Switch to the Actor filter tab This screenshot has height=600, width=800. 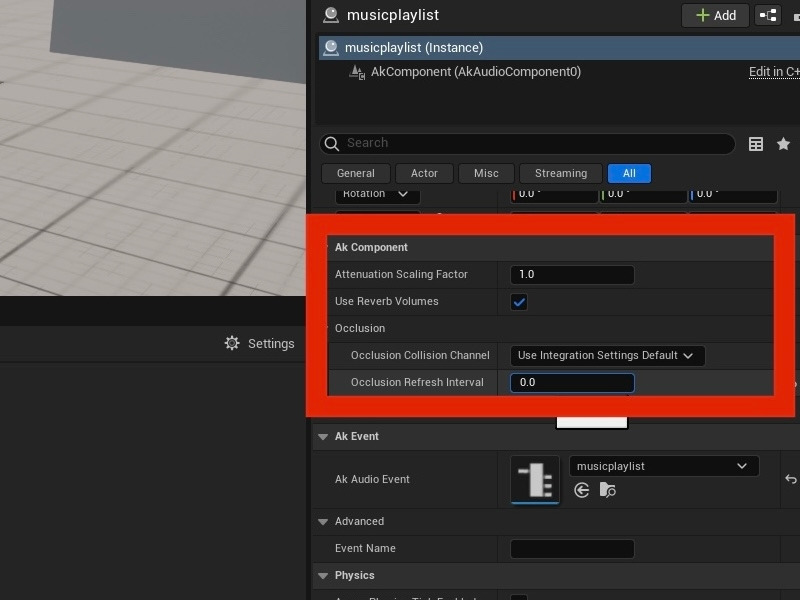(x=424, y=173)
